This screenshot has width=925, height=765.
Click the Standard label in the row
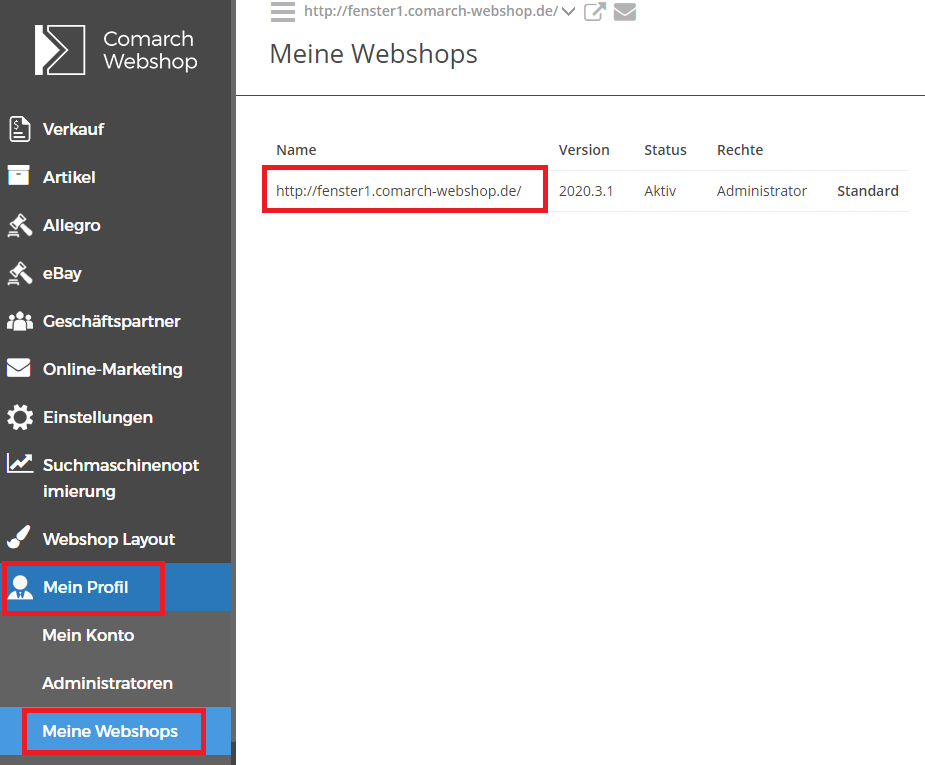(x=868, y=191)
